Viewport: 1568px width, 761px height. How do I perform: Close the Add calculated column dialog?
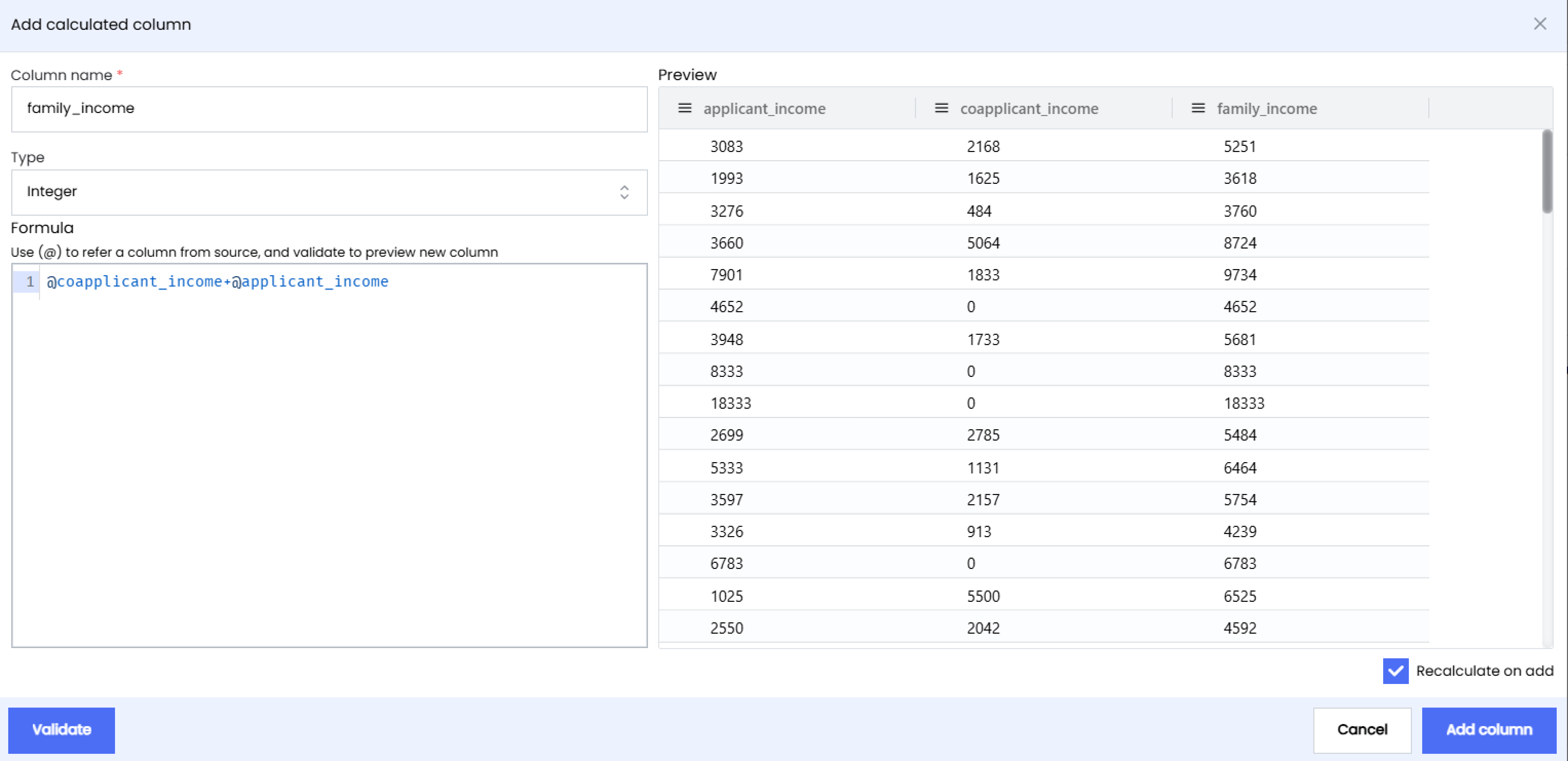[x=1540, y=24]
